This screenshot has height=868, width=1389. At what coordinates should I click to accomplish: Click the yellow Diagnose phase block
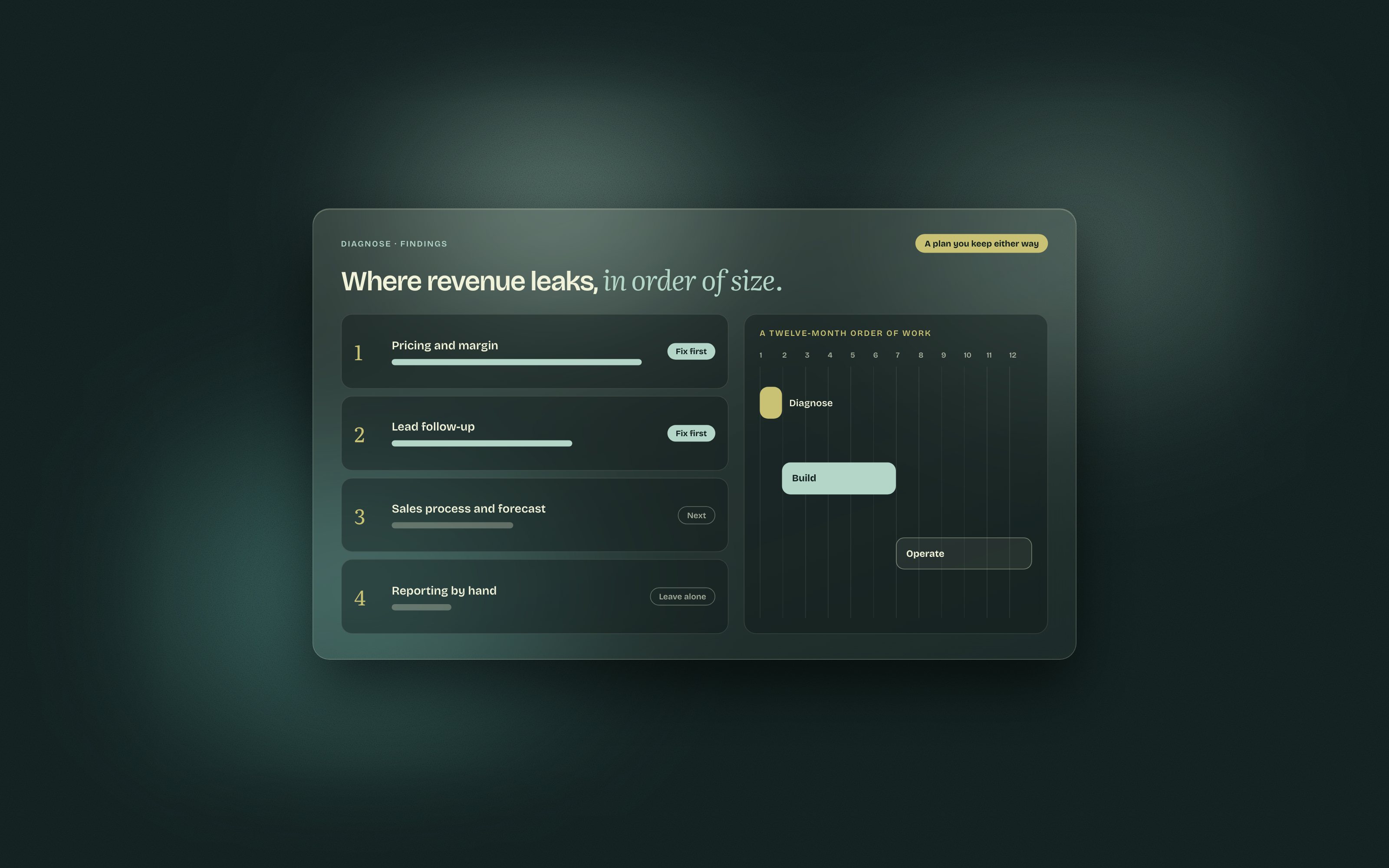[x=770, y=402]
